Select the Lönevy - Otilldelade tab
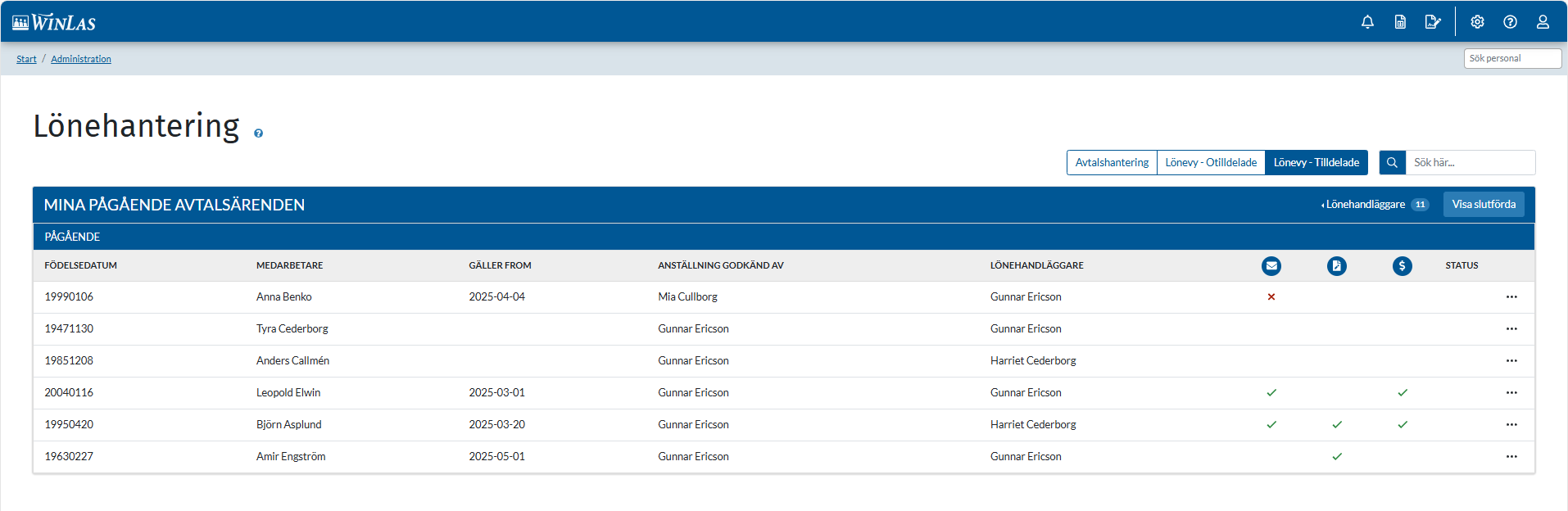Viewport: 1568px width, 511px height. 1211,163
